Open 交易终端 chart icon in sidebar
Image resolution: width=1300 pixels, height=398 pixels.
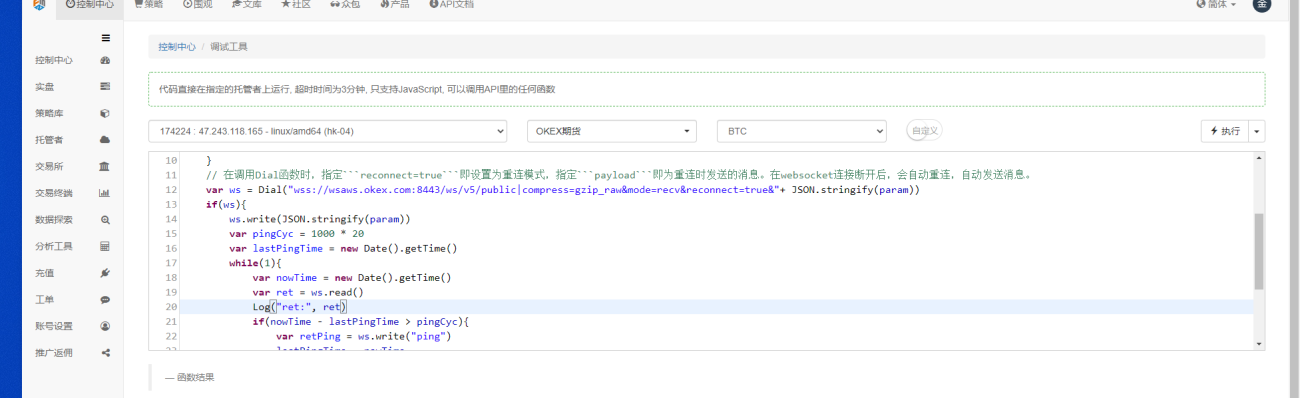[x=105, y=193]
